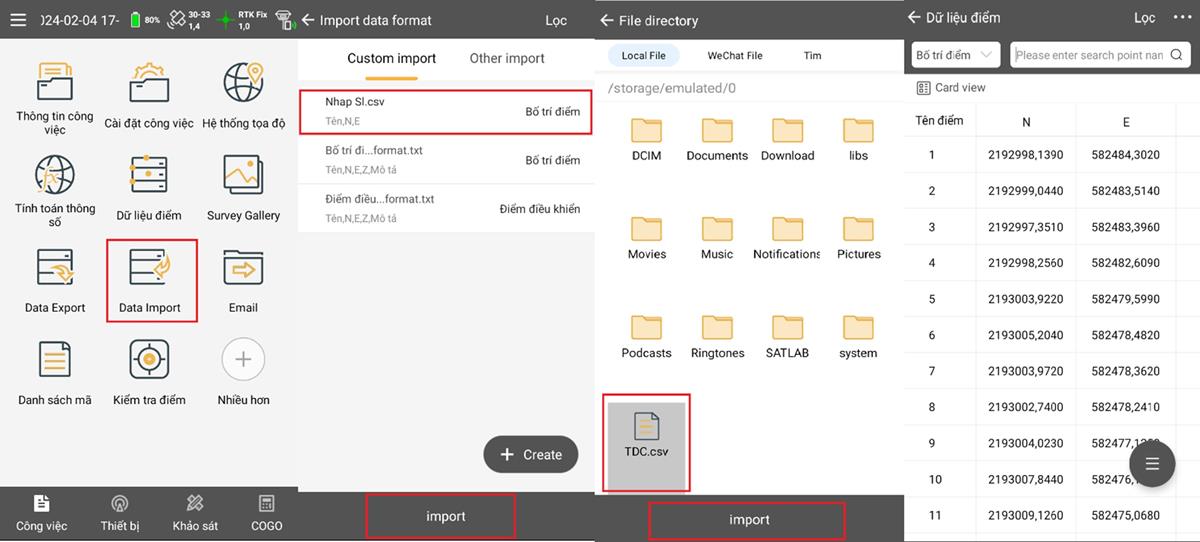Select the Nhap Sl.csv import format
1200x542 pixels.
(445, 111)
